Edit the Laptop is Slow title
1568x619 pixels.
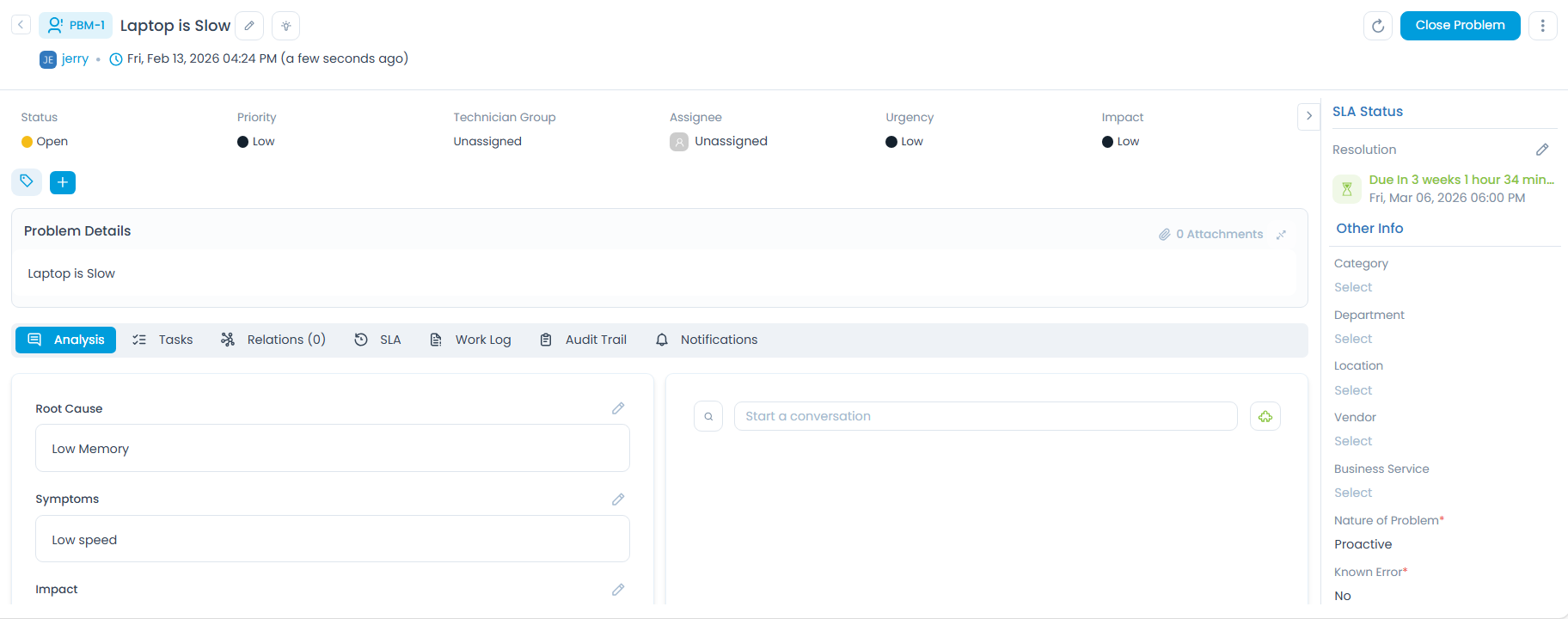[x=249, y=26]
